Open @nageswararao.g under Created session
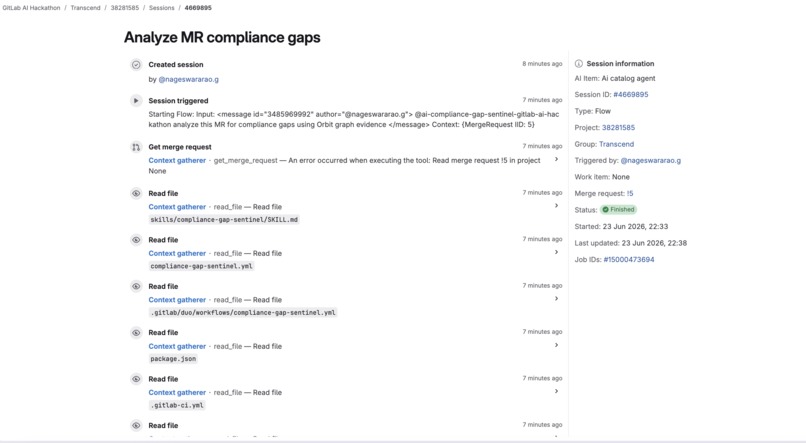This screenshot has width=806, height=443. coord(189,79)
